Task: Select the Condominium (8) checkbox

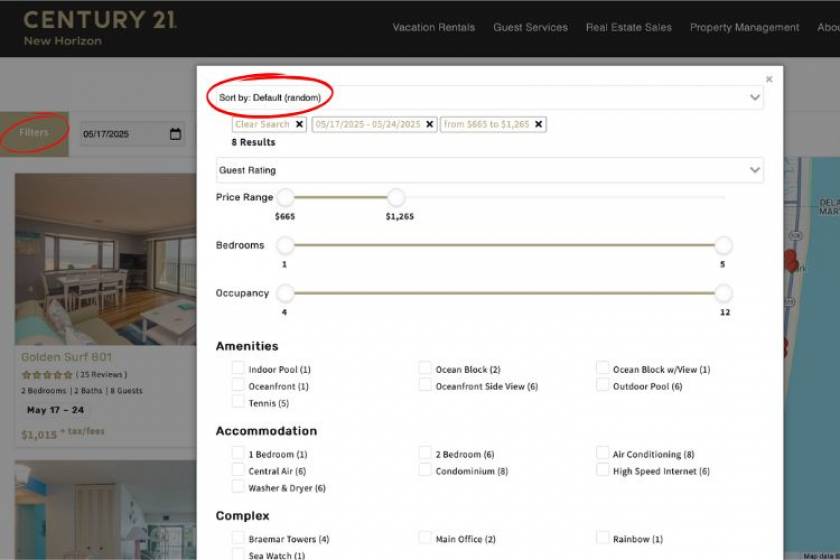Action: [x=425, y=469]
